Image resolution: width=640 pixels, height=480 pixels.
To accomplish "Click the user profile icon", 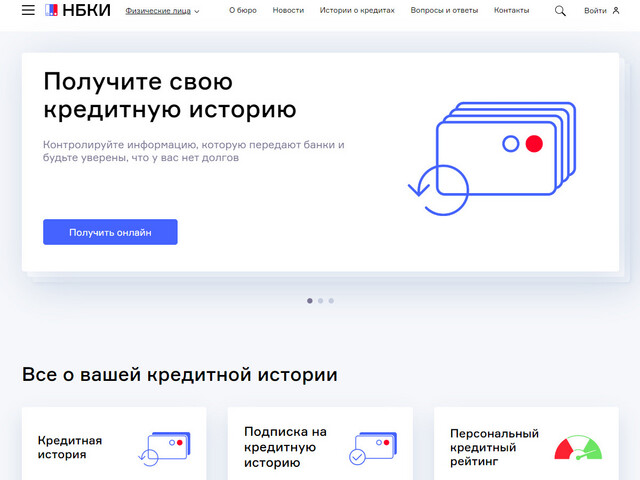I will [x=616, y=11].
